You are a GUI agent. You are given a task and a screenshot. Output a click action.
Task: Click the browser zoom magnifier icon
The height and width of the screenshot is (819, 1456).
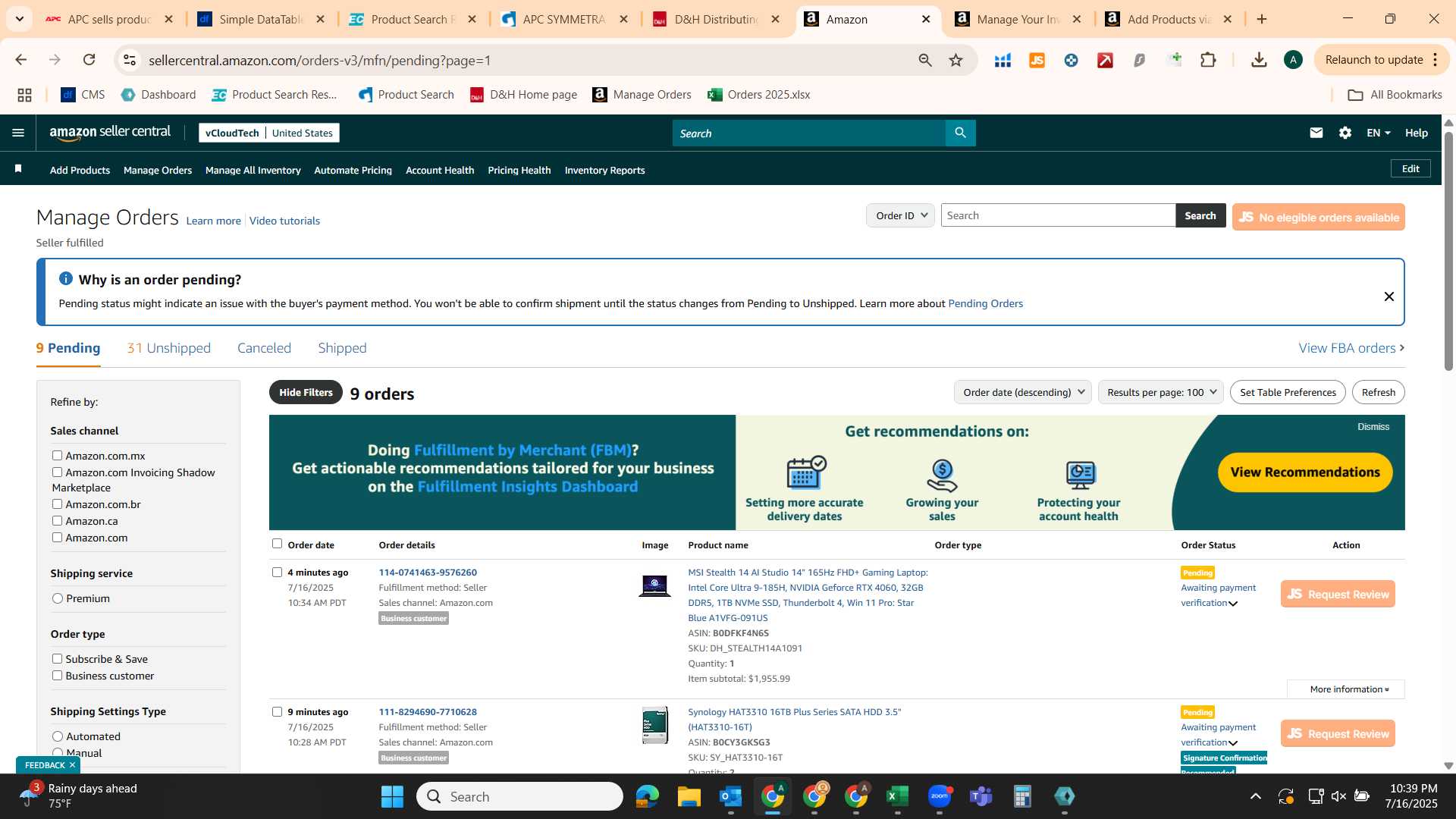[x=924, y=60]
